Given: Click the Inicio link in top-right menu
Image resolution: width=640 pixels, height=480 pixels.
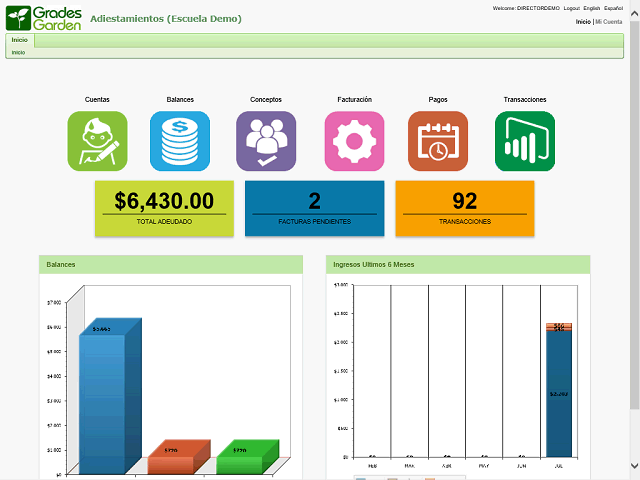Looking at the screenshot, I should 583,21.
